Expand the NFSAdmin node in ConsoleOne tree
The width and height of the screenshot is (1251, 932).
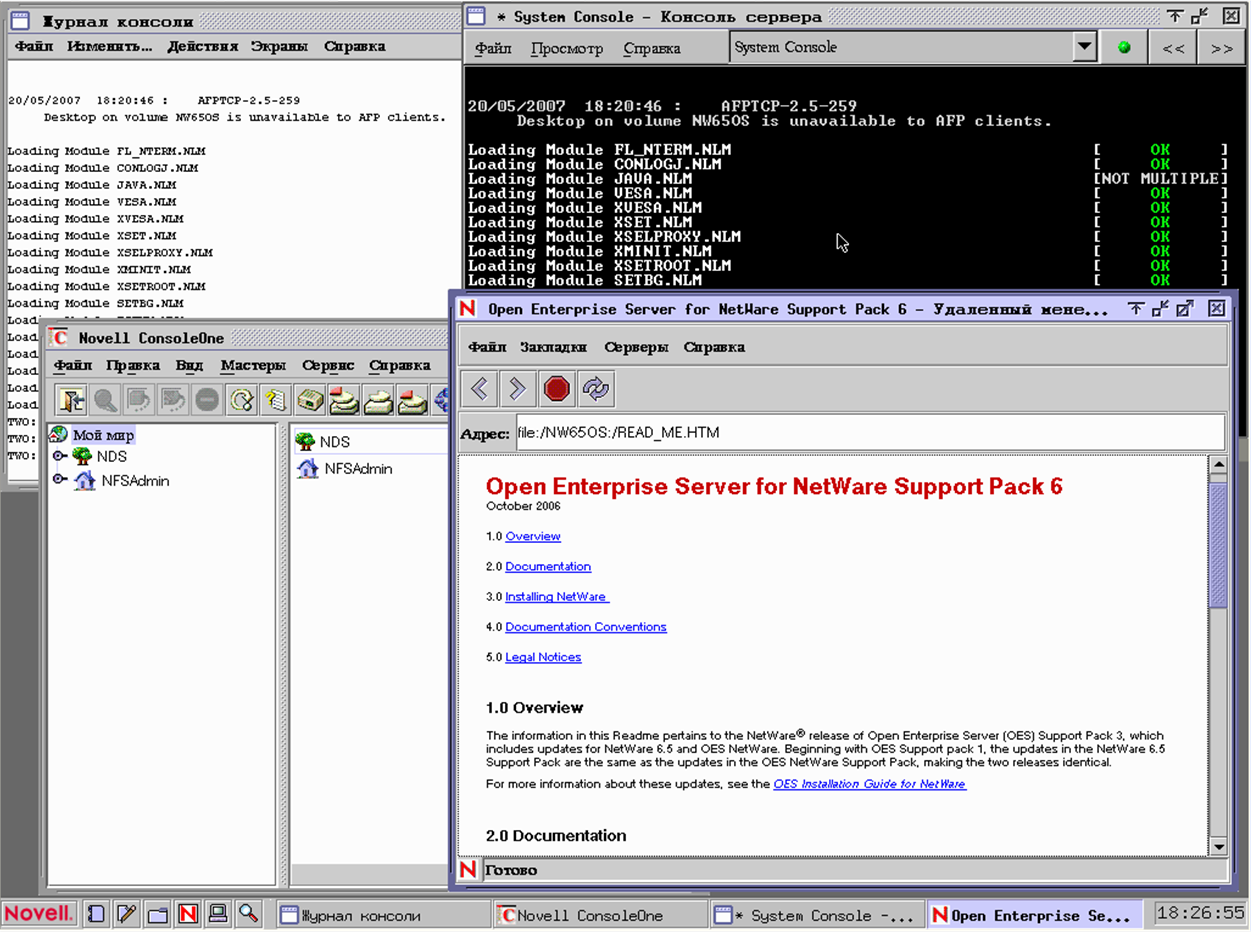[59, 480]
